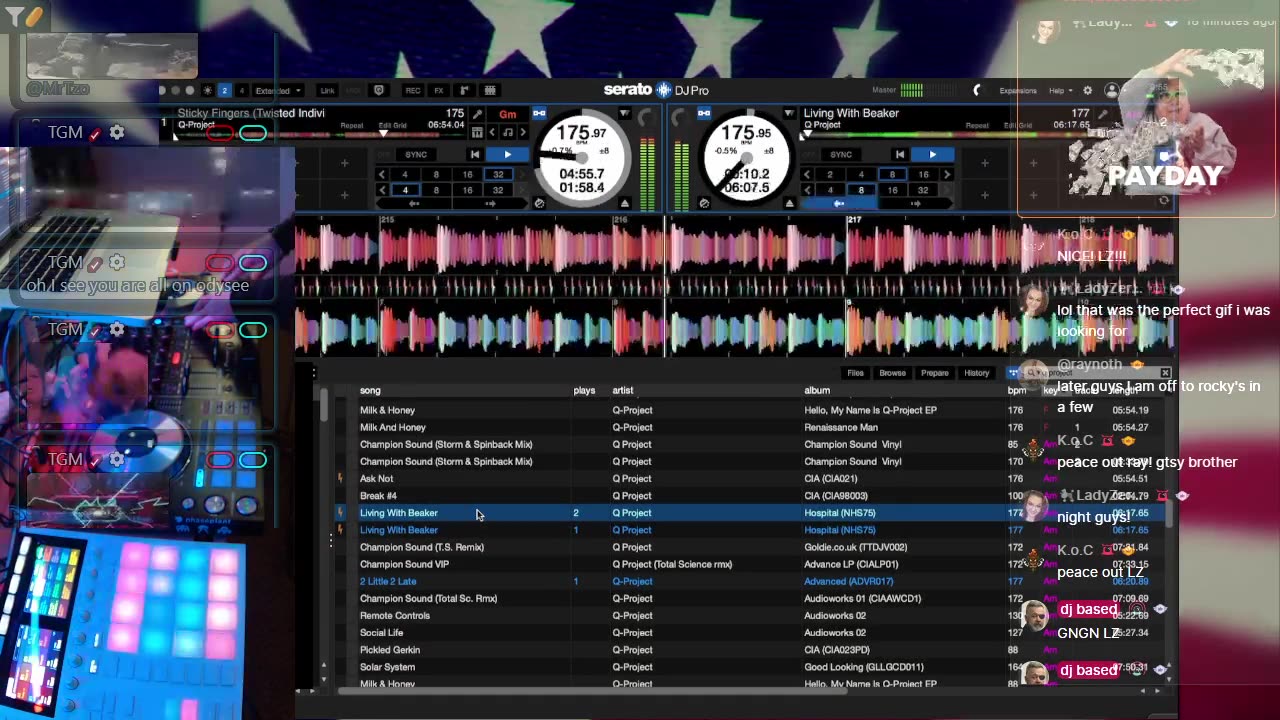The height and width of the screenshot is (720, 1280).
Task: Open the beat grid editor icon on left deck
Action: point(477,132)
